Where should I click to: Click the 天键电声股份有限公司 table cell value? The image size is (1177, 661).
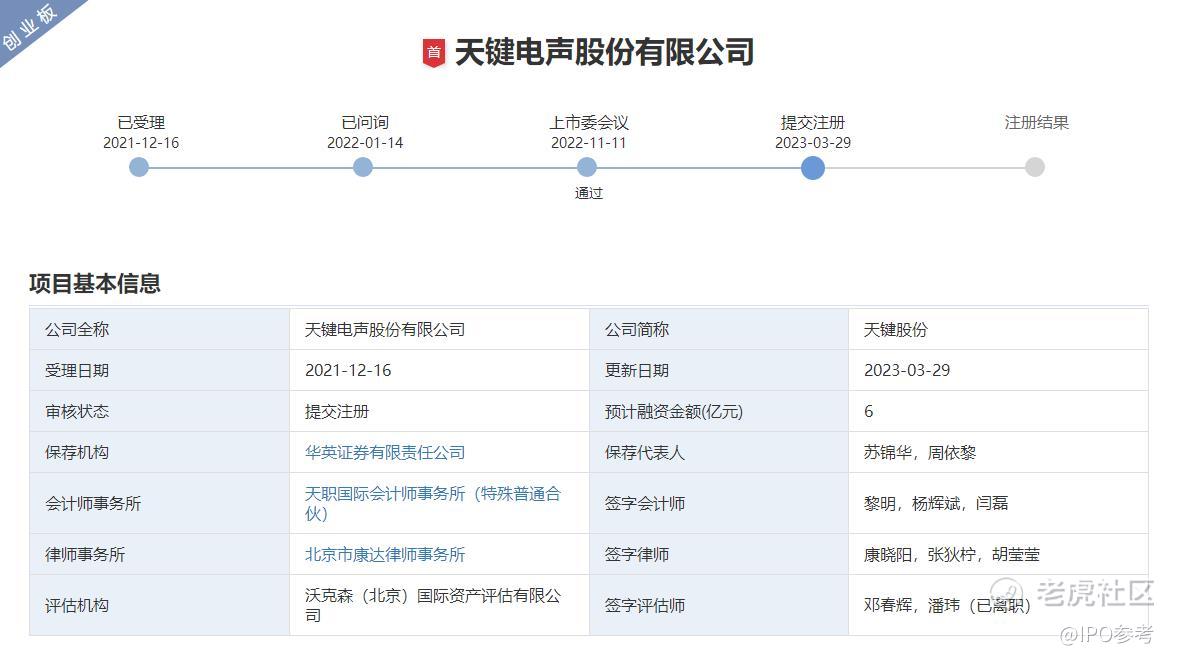[439, 329]
